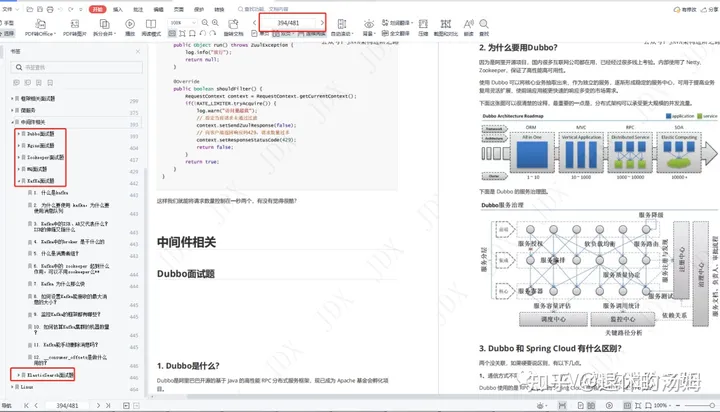Click the ribbon page number box showing 394/481
The height and width of the screenshot is (412, 720).
288,23
